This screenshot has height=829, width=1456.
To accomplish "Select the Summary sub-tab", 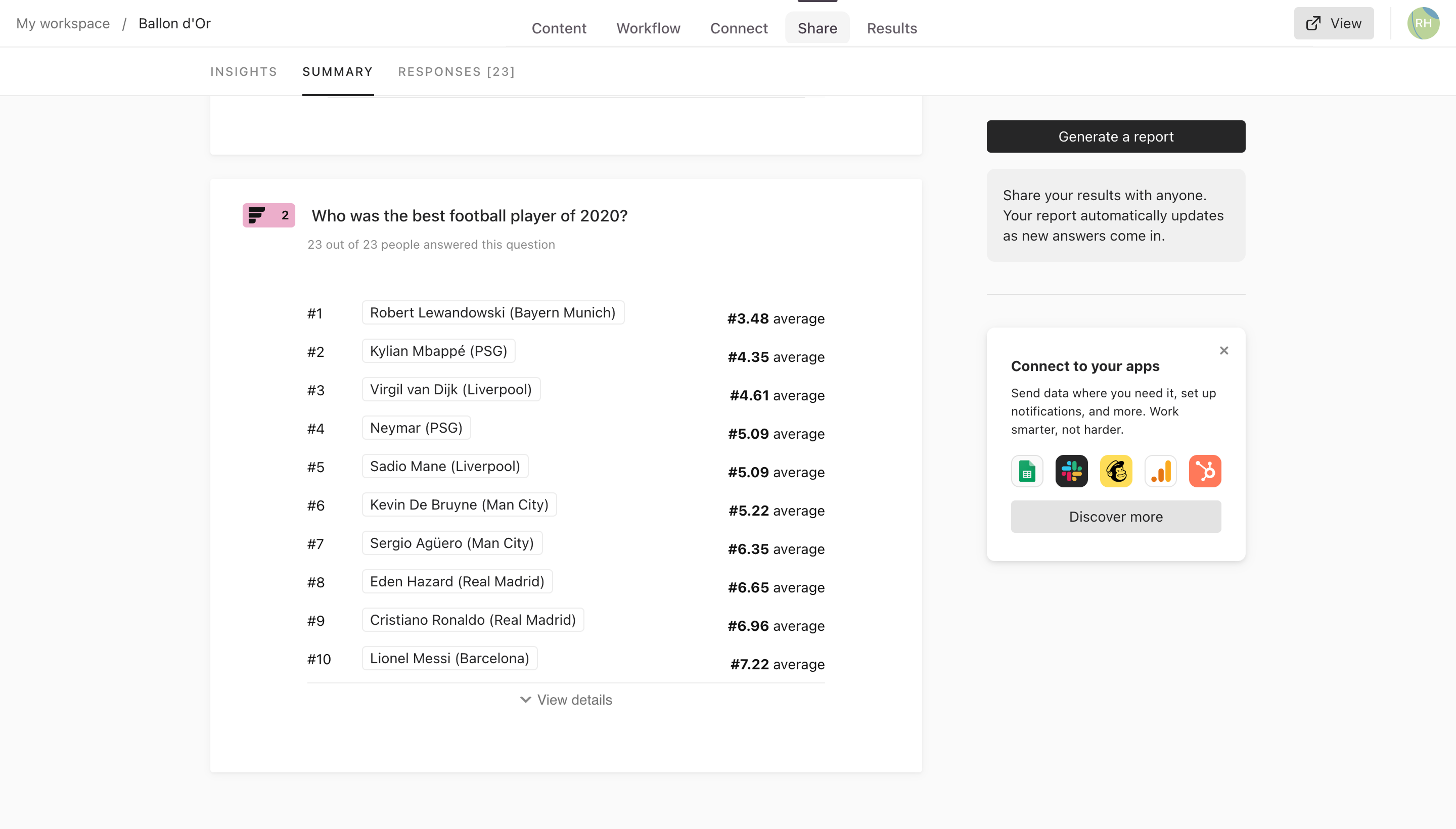I will tap(338, 72).
